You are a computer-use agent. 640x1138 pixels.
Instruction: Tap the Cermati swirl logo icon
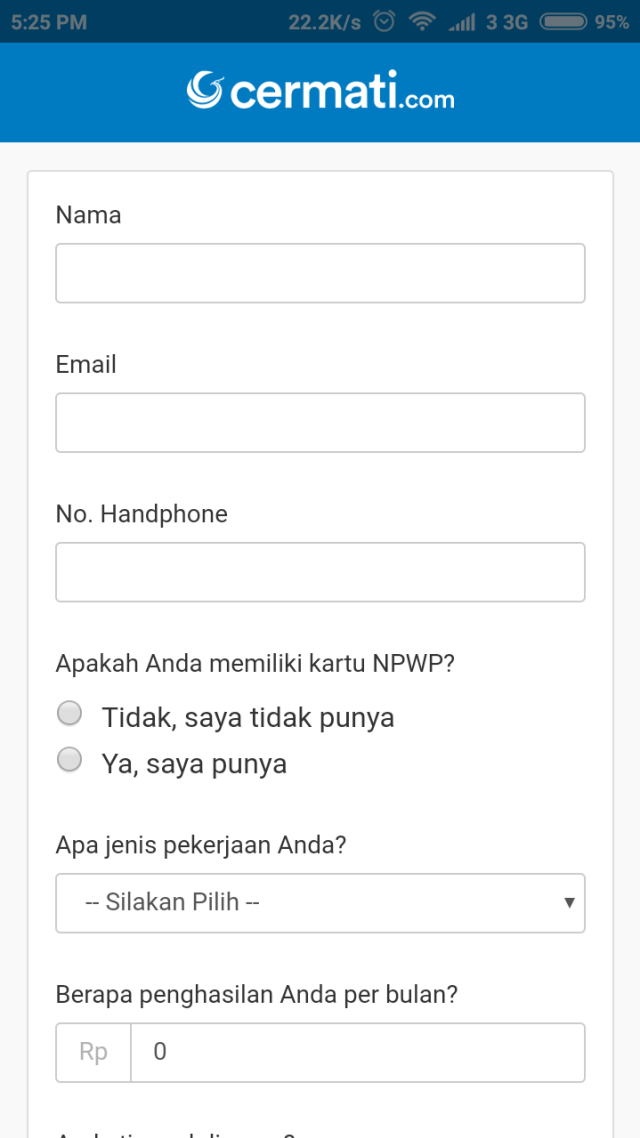pos(206,90)
